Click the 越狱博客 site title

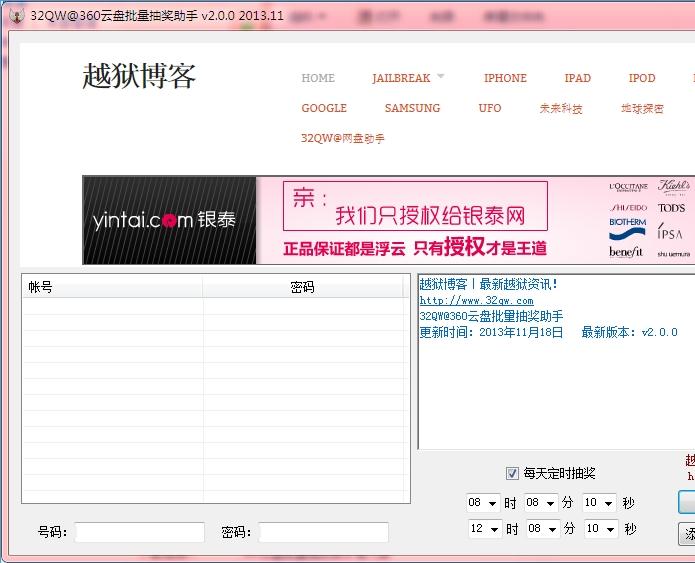click(x=139, y=76)
